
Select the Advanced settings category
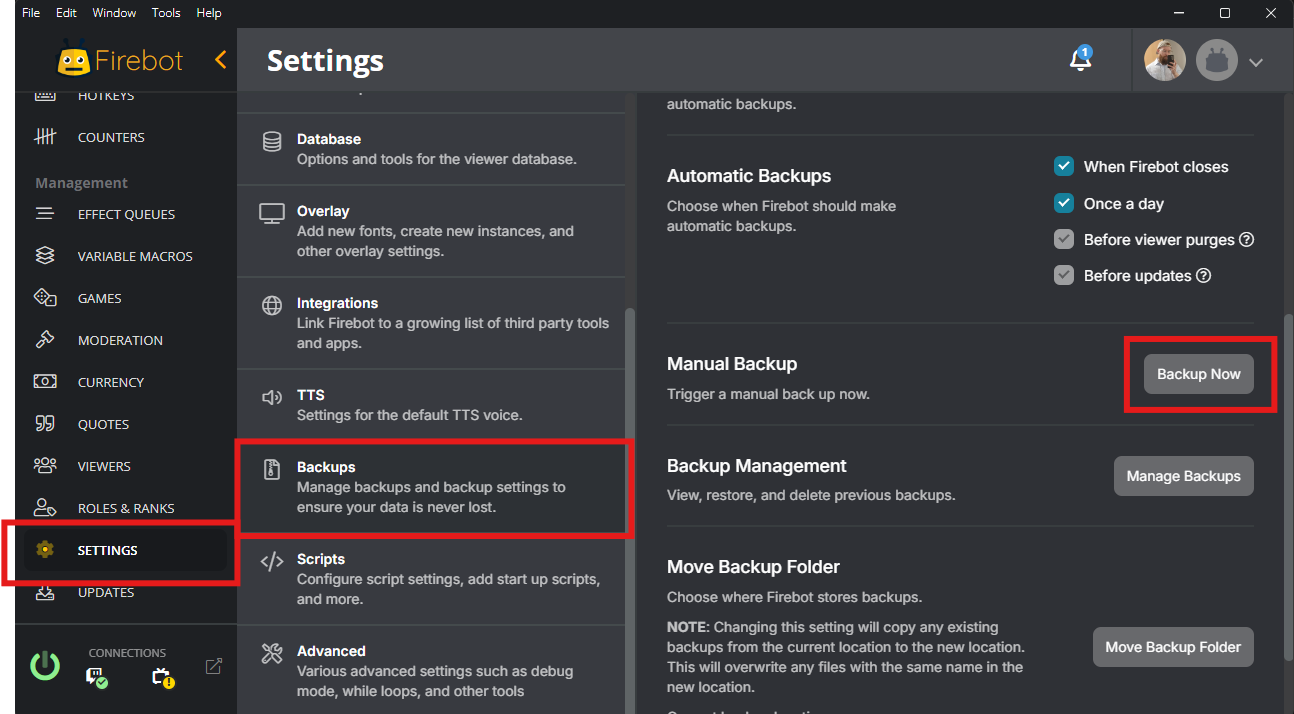(x=431, y=670)
